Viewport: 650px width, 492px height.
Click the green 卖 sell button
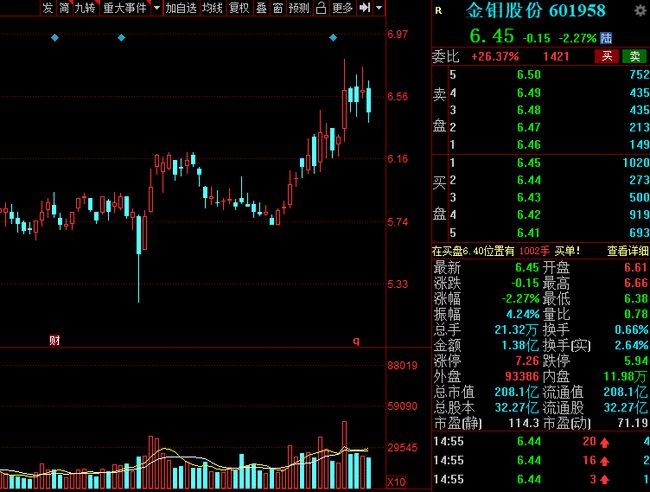click(x=635, y=56)
